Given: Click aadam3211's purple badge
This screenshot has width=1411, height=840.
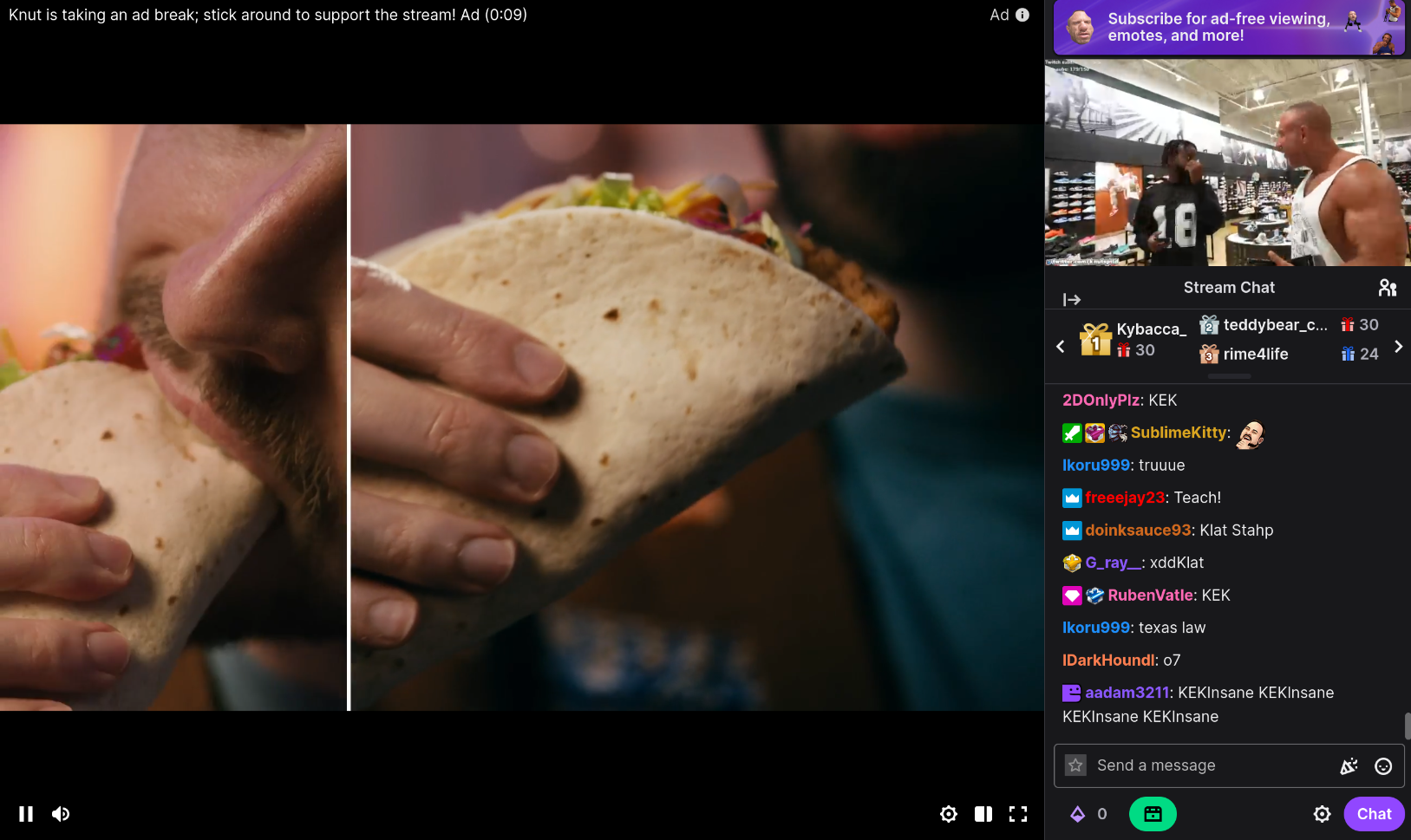Looking at the screenshot, I should point(1072,693).
